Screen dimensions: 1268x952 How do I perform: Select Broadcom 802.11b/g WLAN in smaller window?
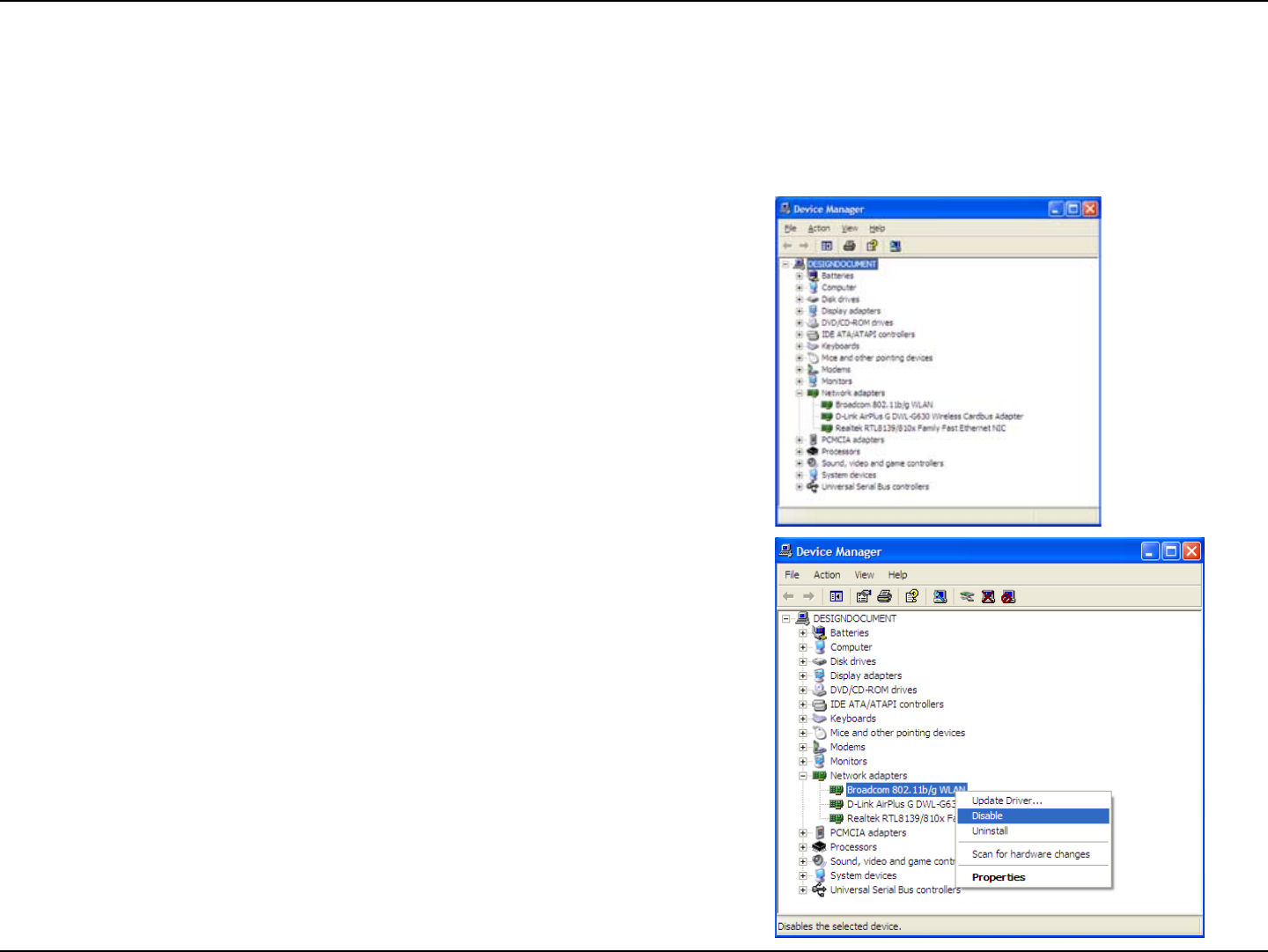[x=884, y=404]
